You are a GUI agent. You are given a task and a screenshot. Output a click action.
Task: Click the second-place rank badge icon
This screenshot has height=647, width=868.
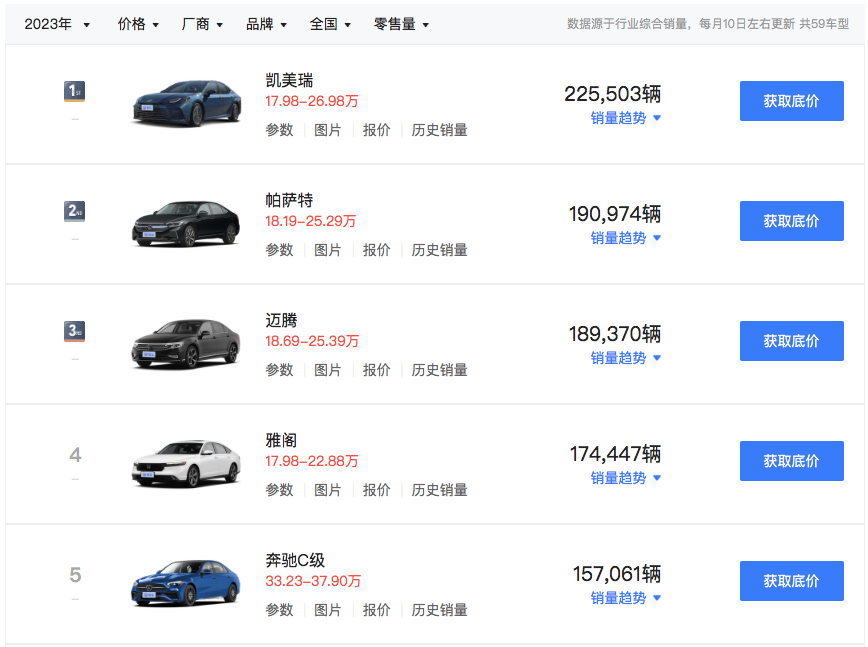(75, 211)
